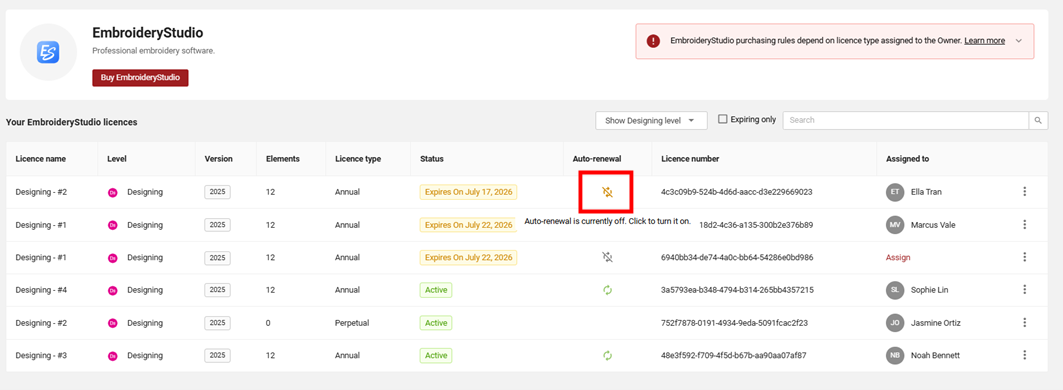Click the search magnifier icon
This screenshot has height=390, width=1063.
(x=1038, y=120)
